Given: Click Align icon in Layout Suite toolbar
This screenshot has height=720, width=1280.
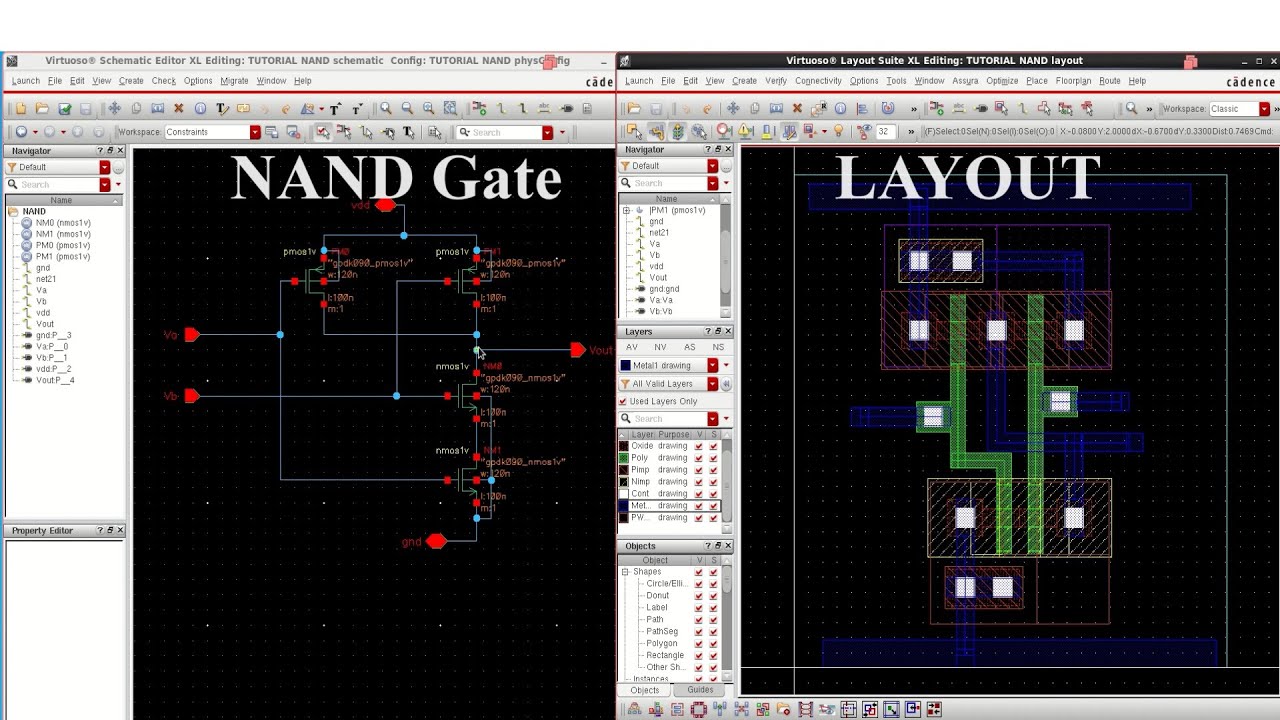Looking at the screenshot, I should point(862,108).
